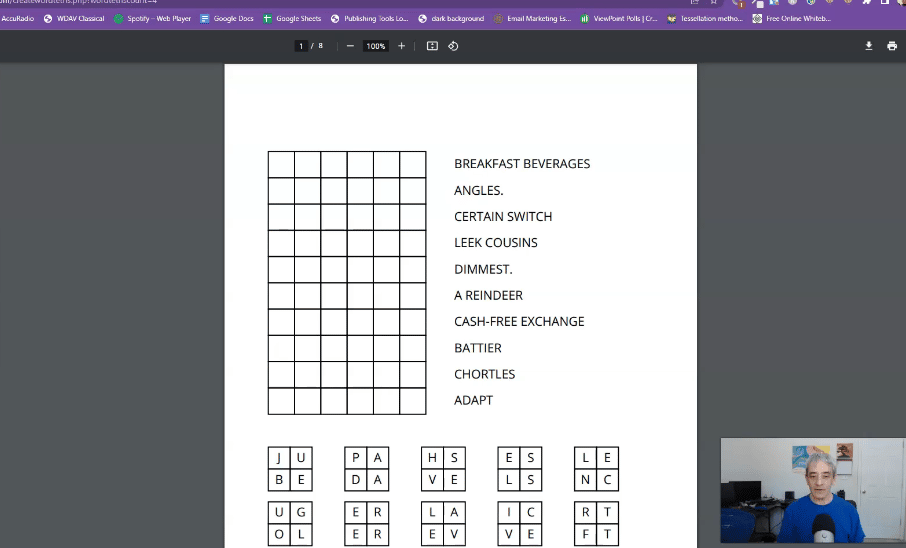Click the L A E V letter tile
This screenshot has height=548, width=906.
point(443,523)
